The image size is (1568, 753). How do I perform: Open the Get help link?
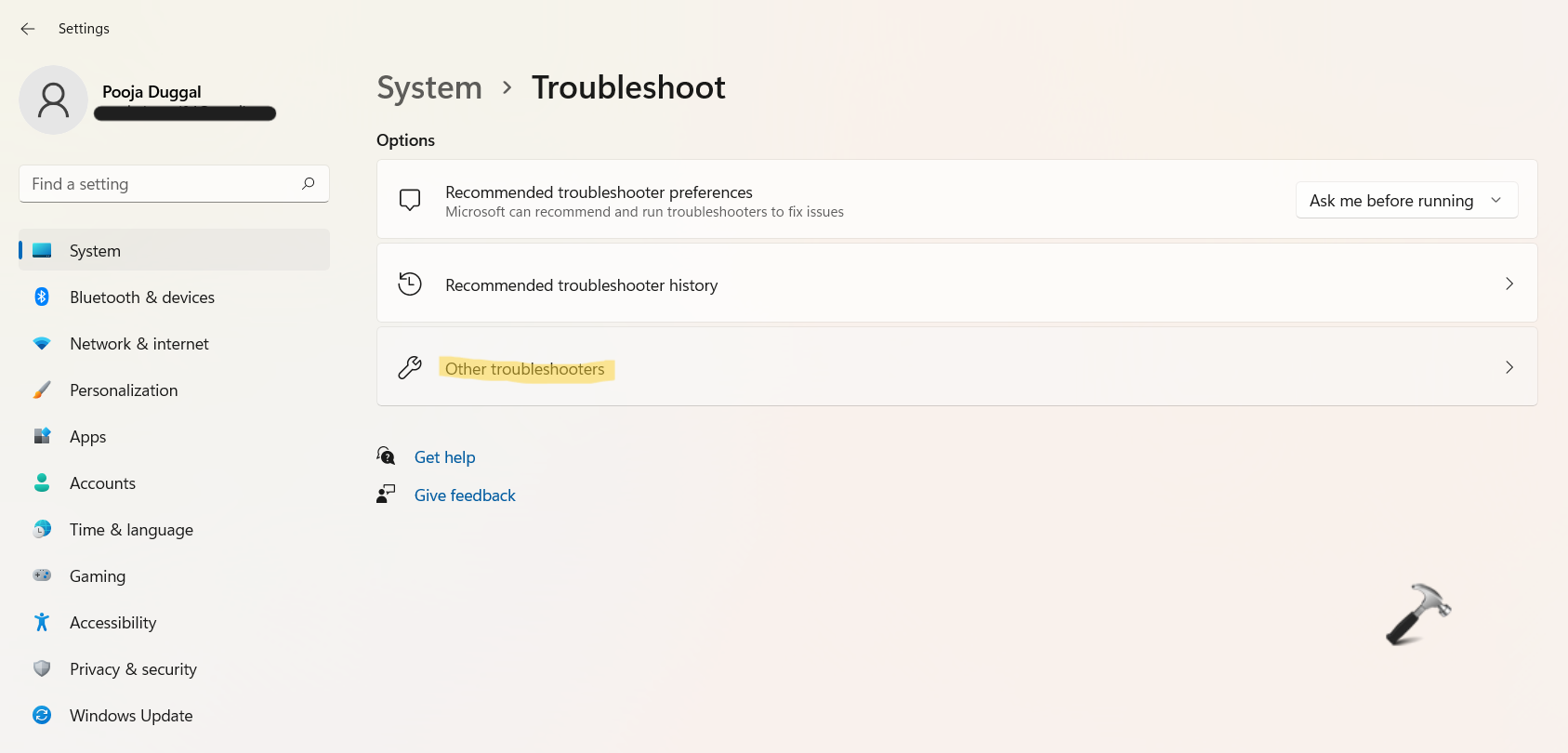pyautogui.click(x=444, y=457)
